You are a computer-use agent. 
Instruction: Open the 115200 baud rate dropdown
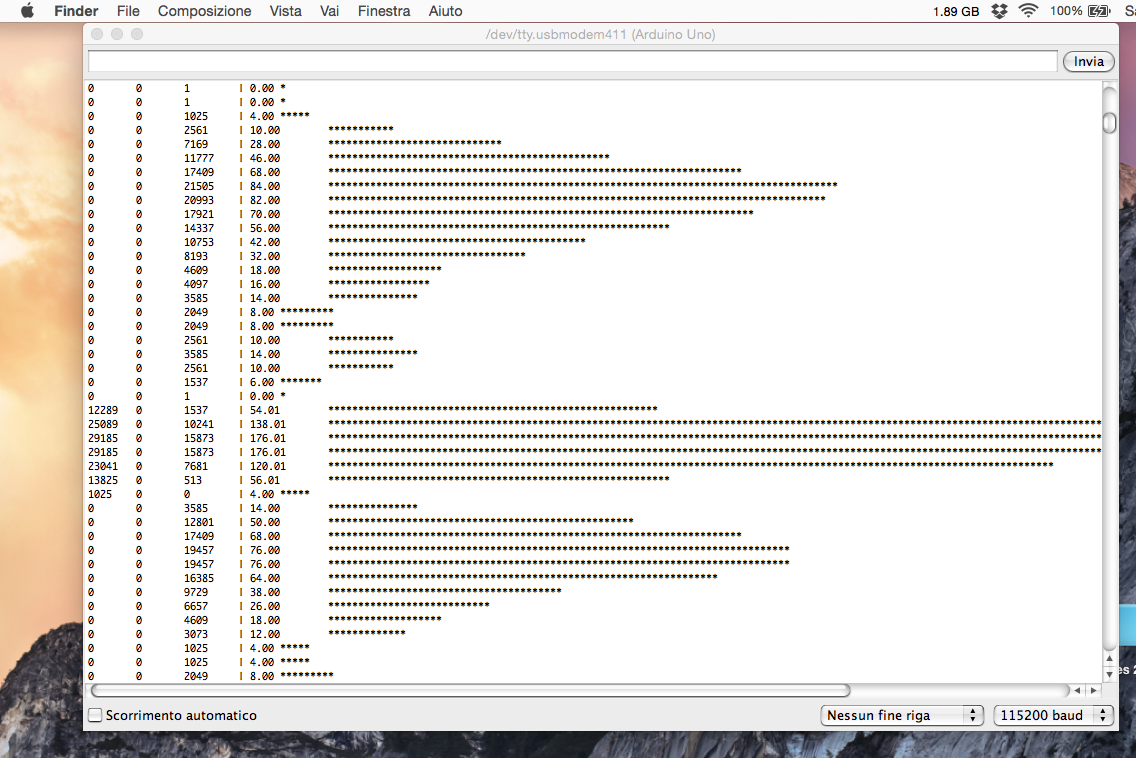tap(1053, 715)
